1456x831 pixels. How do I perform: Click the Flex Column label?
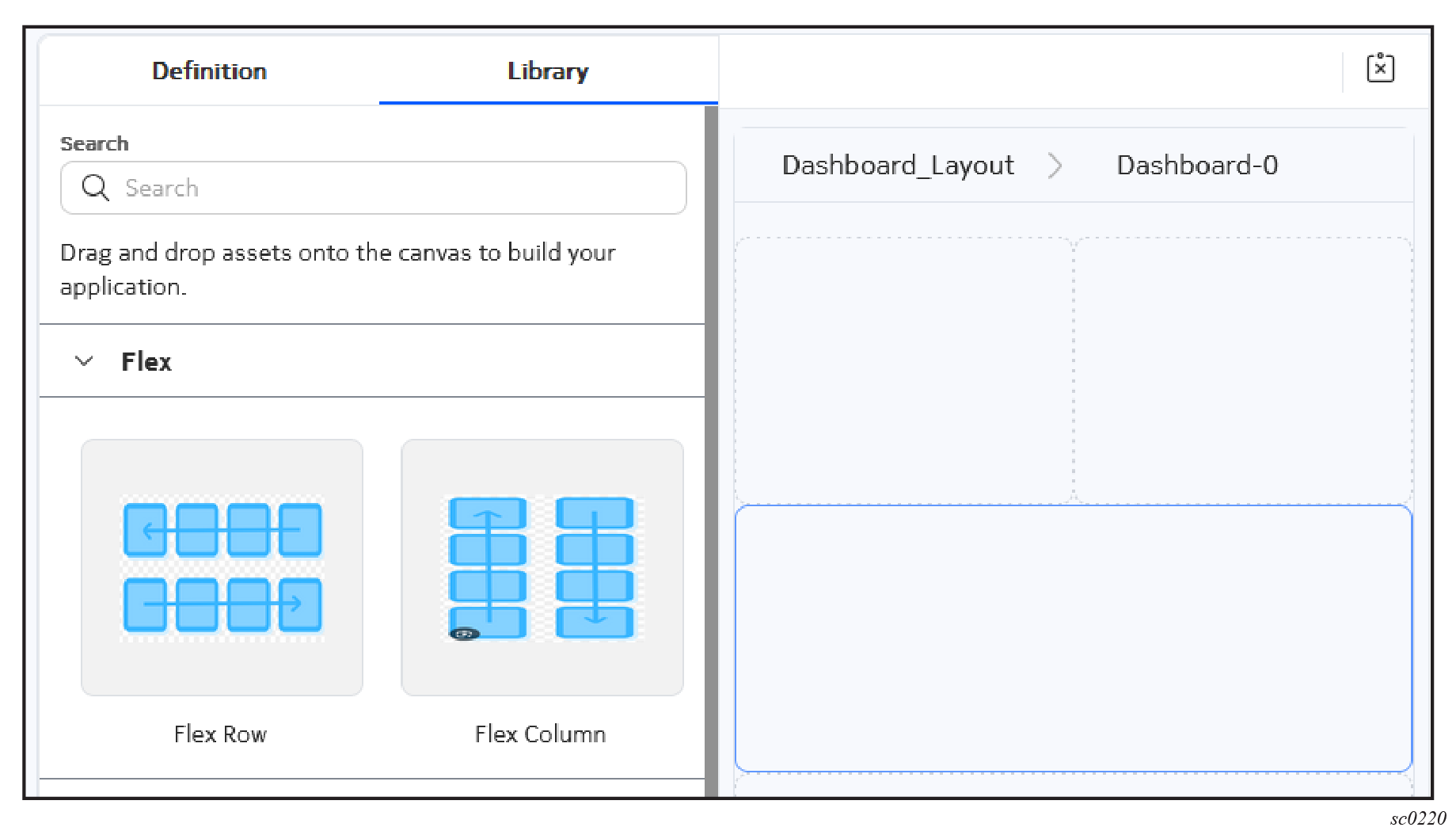[540, 734]
